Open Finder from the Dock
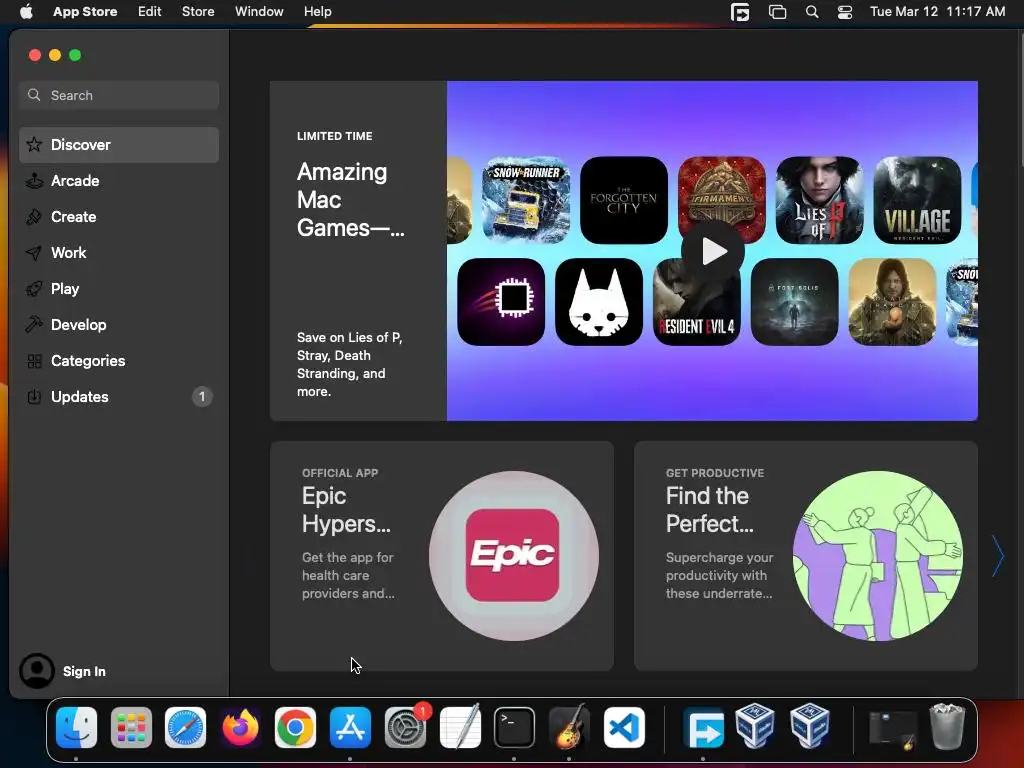This screenshot has width=1024, height=768. click(x=76, y=727)
